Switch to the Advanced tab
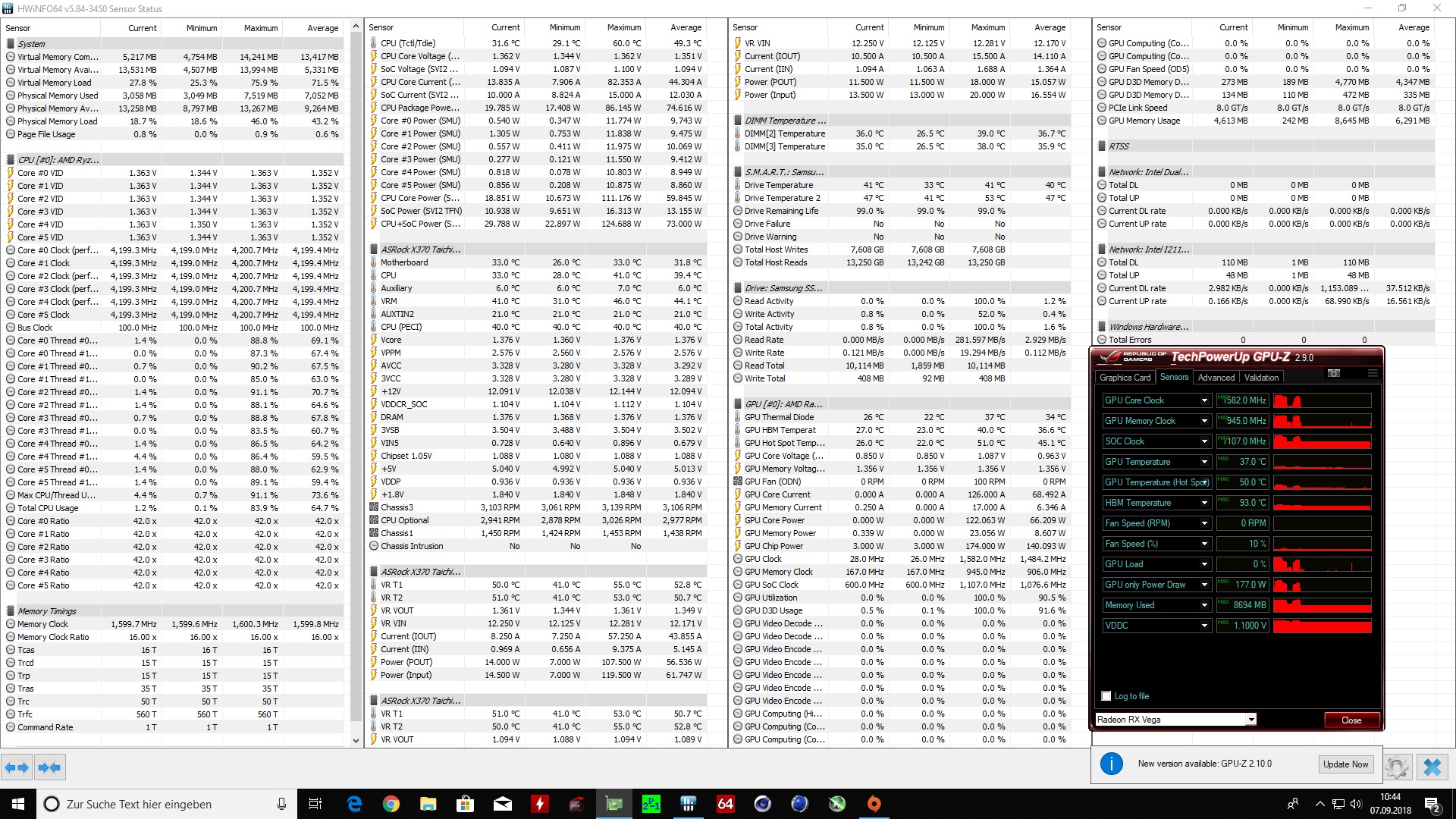This screenshot has width=1456, height=819. click(x=1216, y=378)
